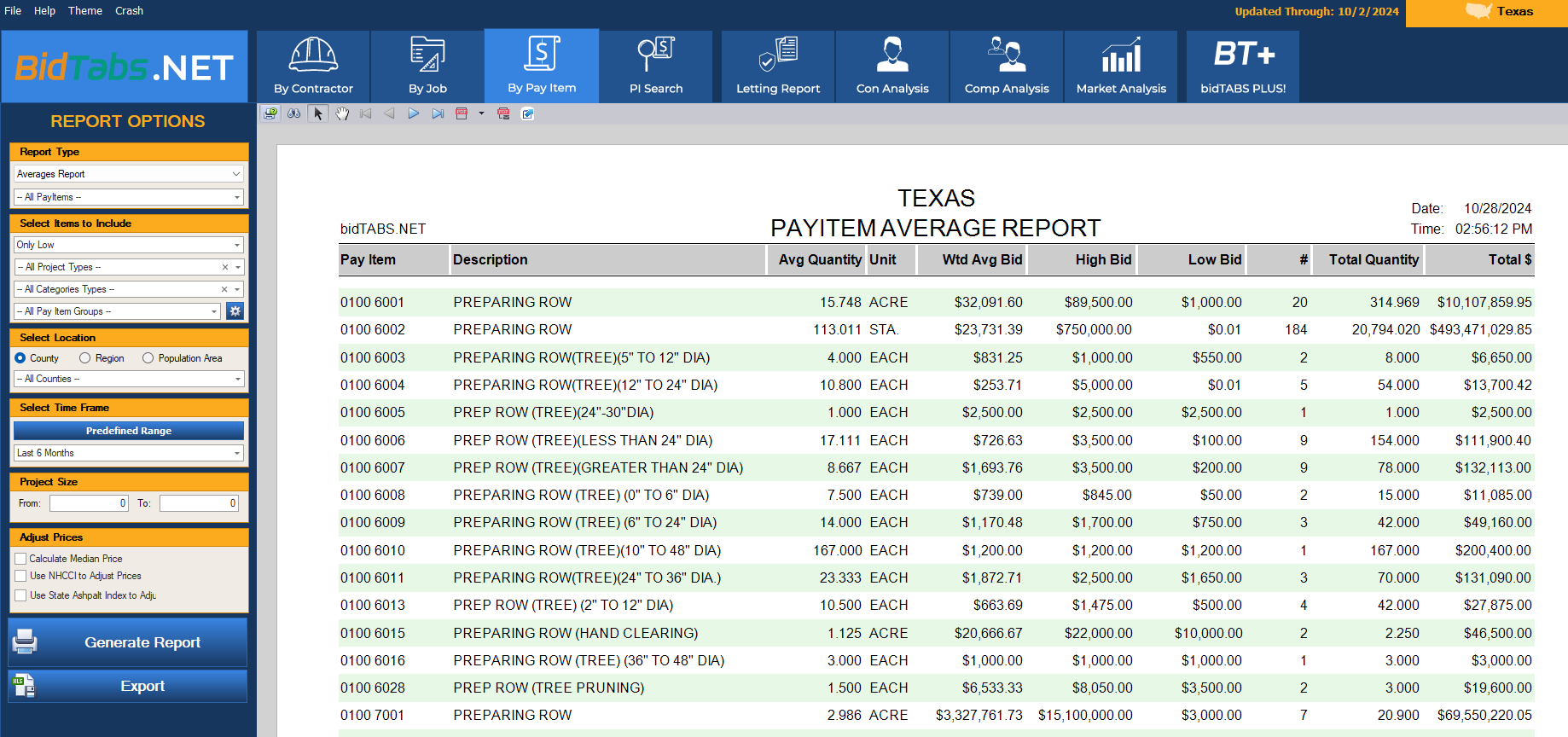This screenshot has height=737, width=1568.
Task: Click the Project Size To field
Action: (200, 503)
